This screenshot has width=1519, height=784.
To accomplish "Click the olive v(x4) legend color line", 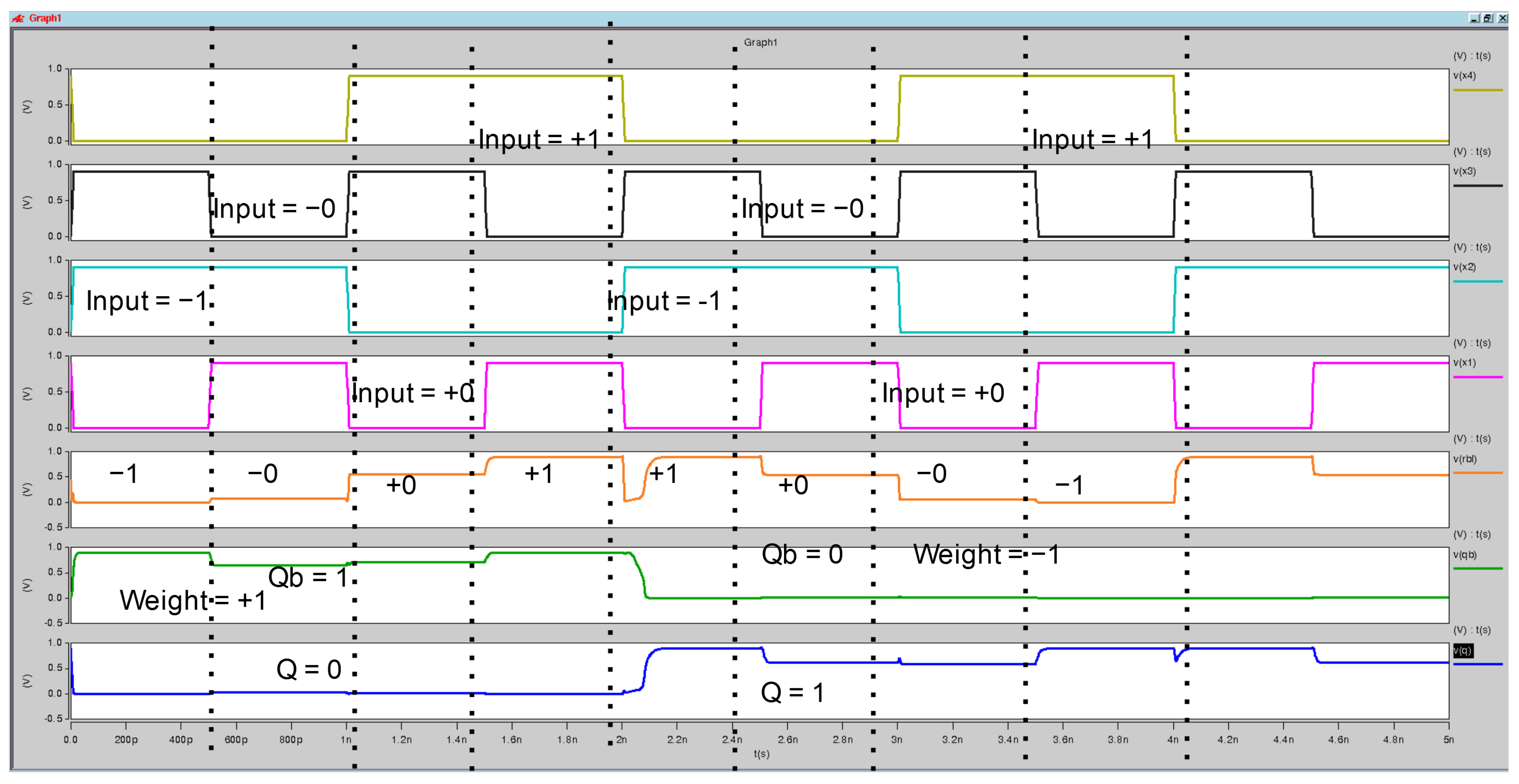I will coord(1478,90).
